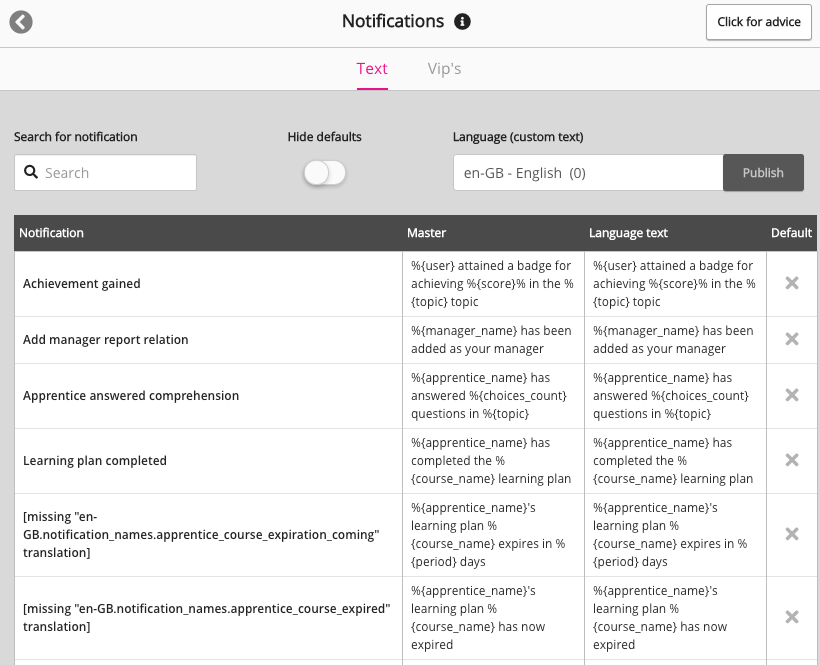The width and height of the screenshot is (820, 665).
Task: Edit Language text for Add manager report relation
Action: click(674, 340)
